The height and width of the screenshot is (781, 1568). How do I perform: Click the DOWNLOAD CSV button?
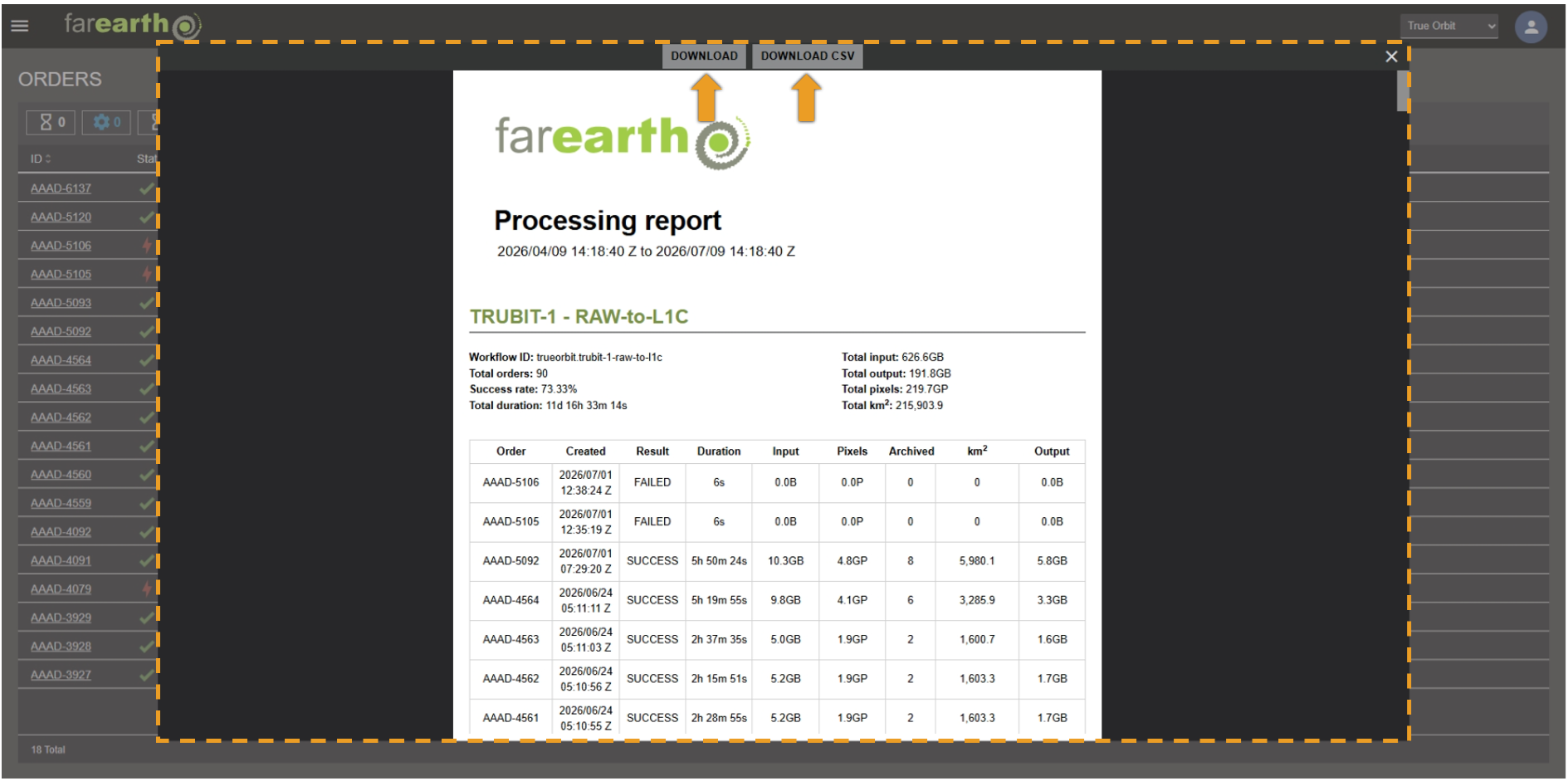[807, 56]
